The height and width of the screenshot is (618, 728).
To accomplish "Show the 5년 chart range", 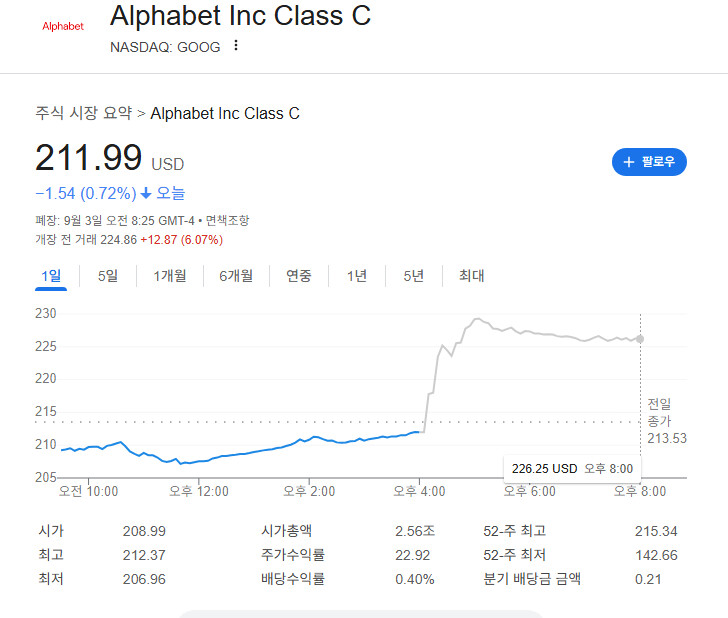I will (x=414, y=276).
